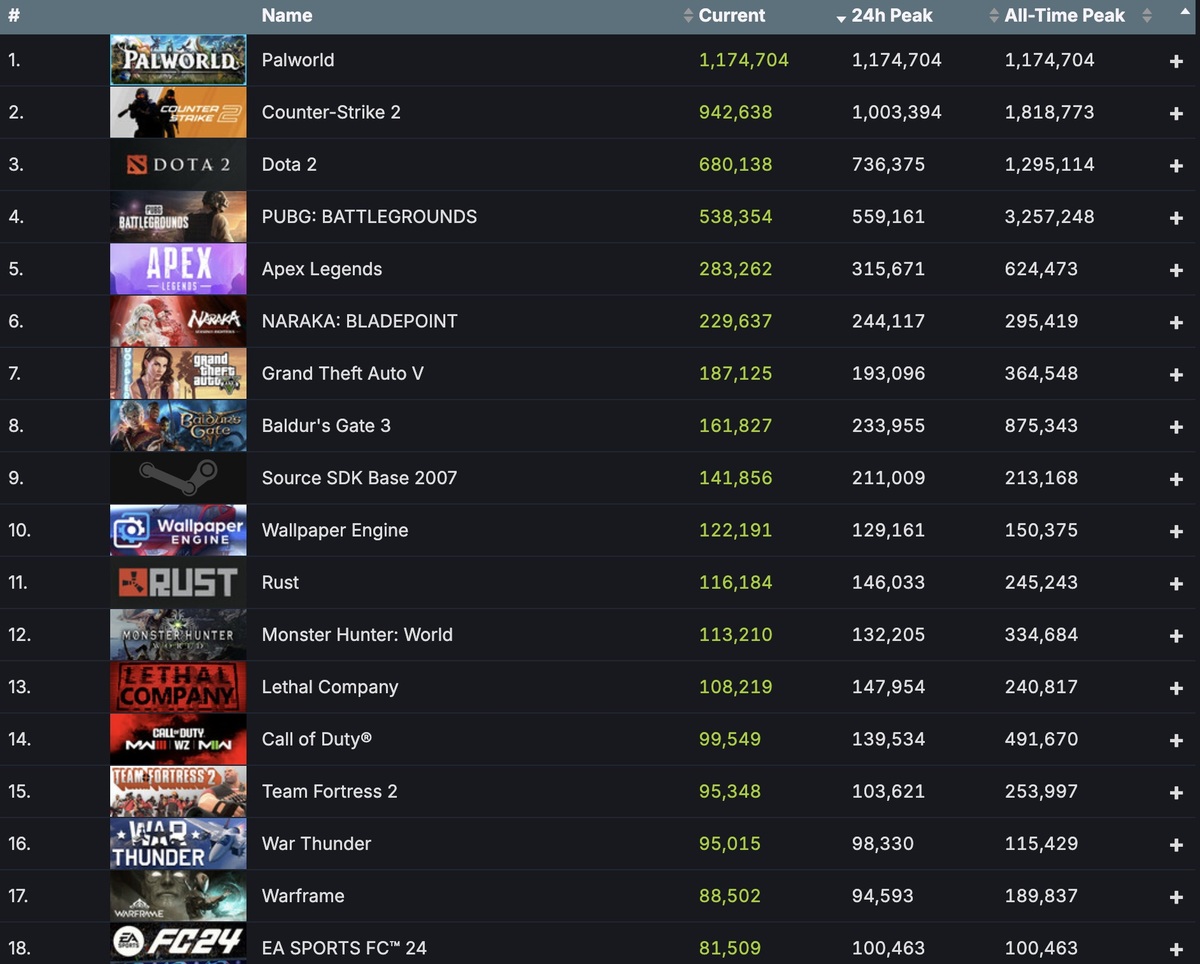Click the Counter-Strike 2 game logo
Image resolution: width=1200 pixels, height=964 pixels.
coord(178,112)
